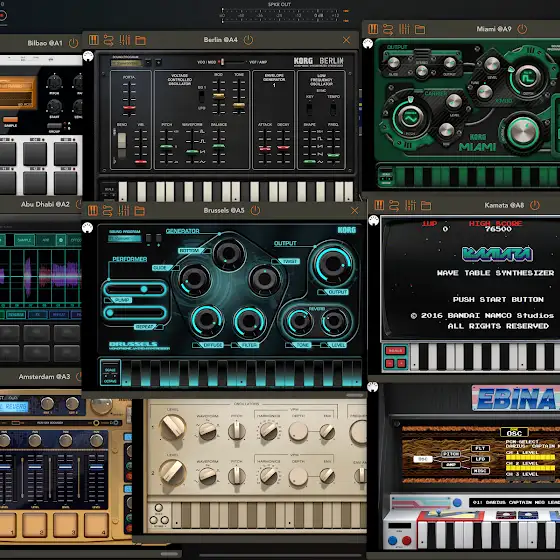Click the red SCALE button in Kamata
This screenshot has width=560, height=560.
(395, 351)
